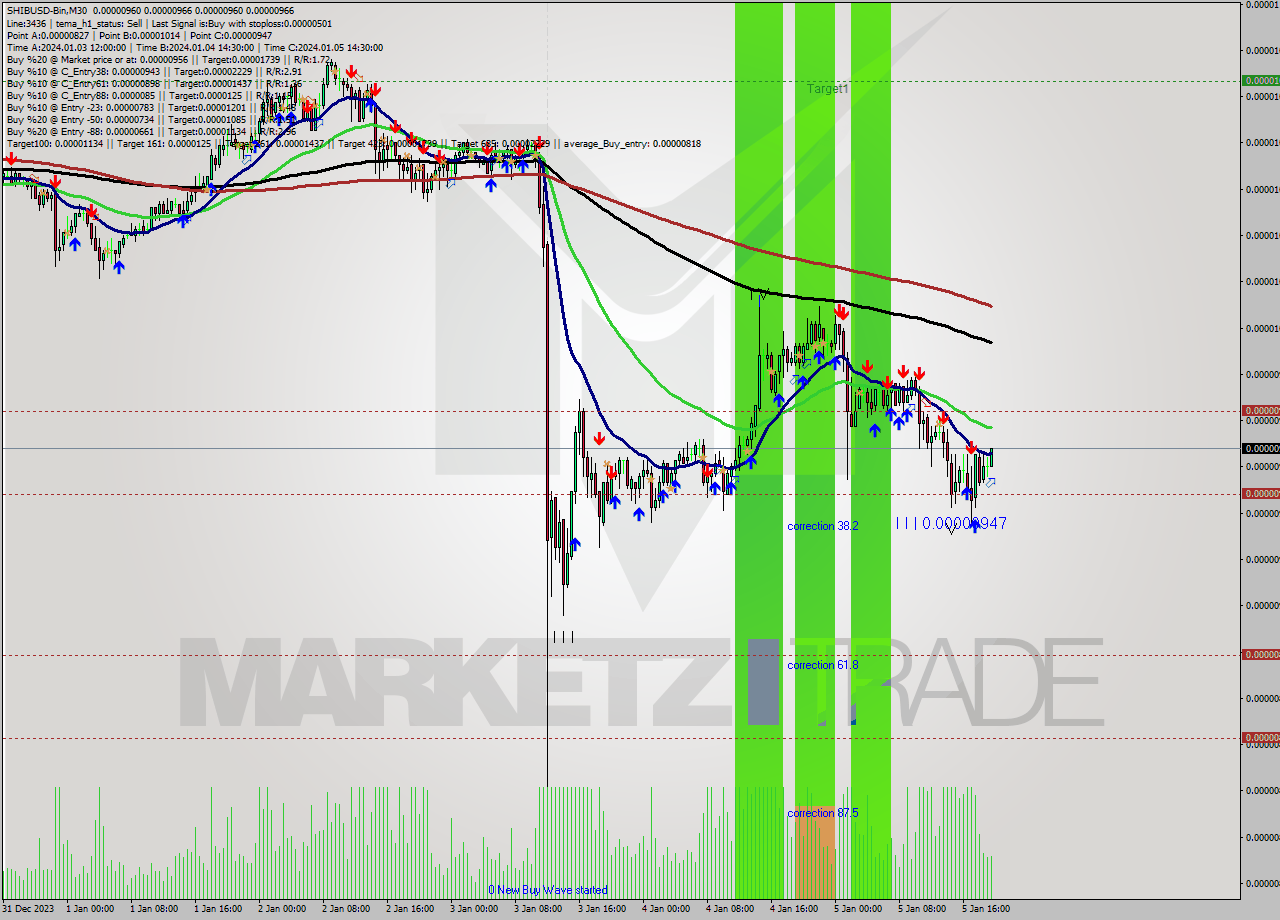1280x920 pixels.
Task: Click the orange segment in the middle green band
Action: tap(815, 852)
